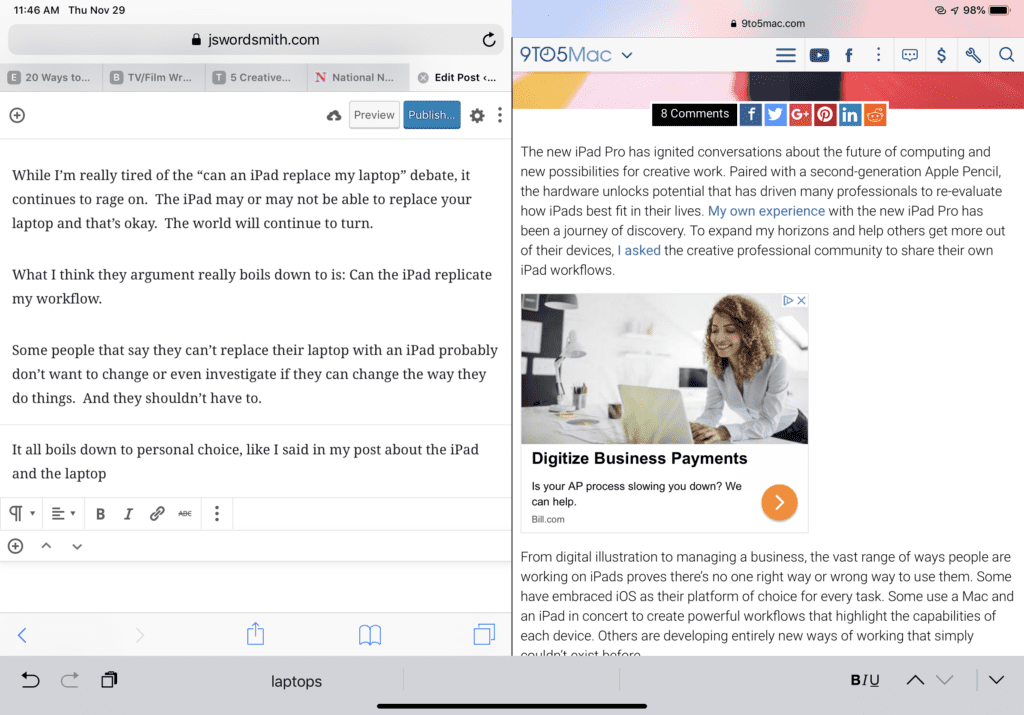Image resolution: width=1024 pixels, height=715 pixels.
Task: Tap the jswordsmith.com address bar
Action: [255, 40]
